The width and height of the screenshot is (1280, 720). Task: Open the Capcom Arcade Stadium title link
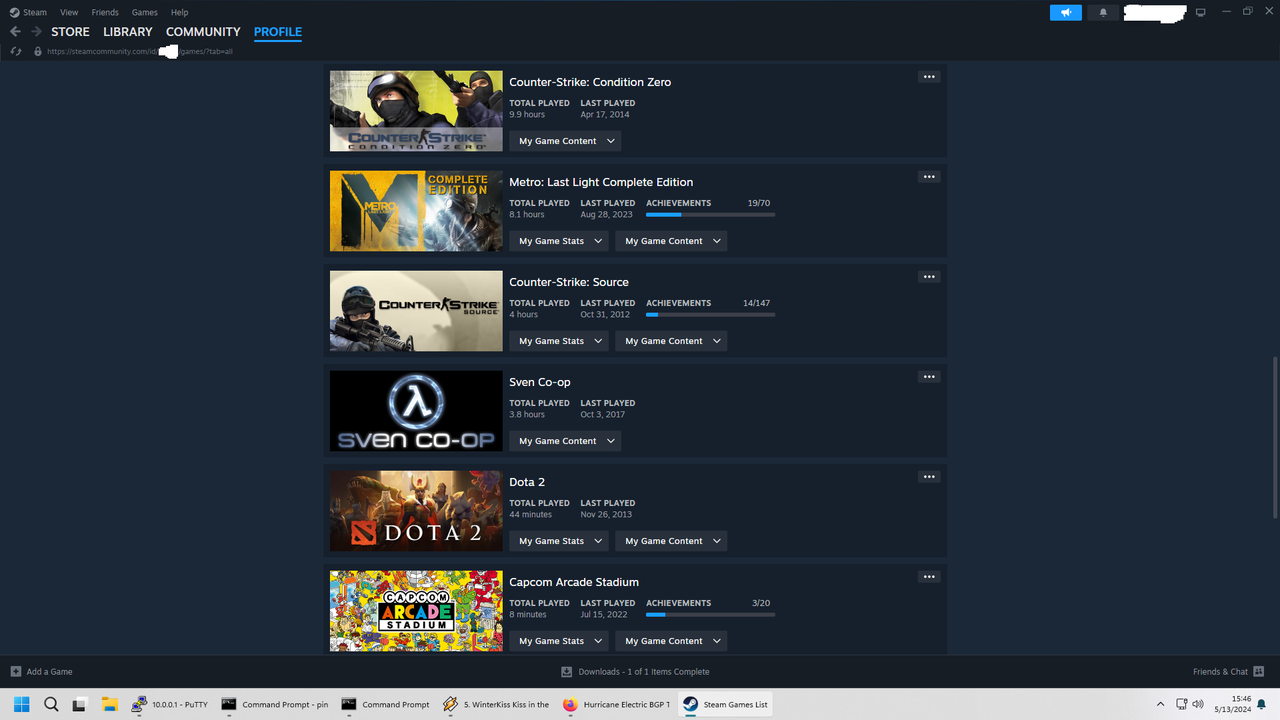[x=574, y=582]
